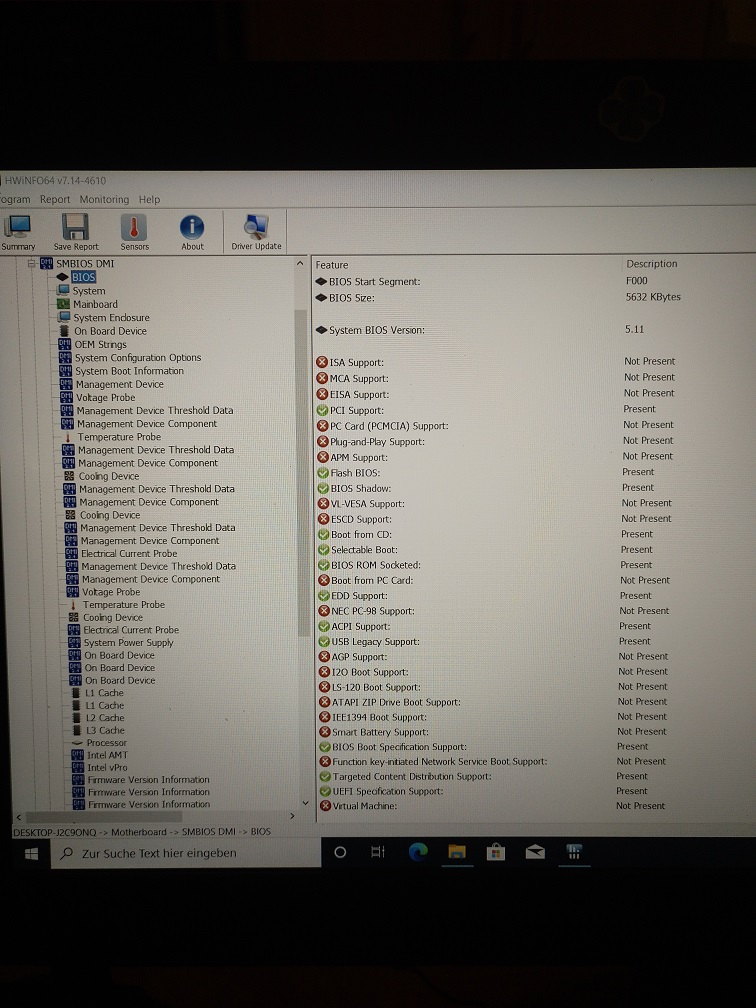Click the OEM Strings DMI icon
This screenshot has height=1008, width=756.
(65, 345)
